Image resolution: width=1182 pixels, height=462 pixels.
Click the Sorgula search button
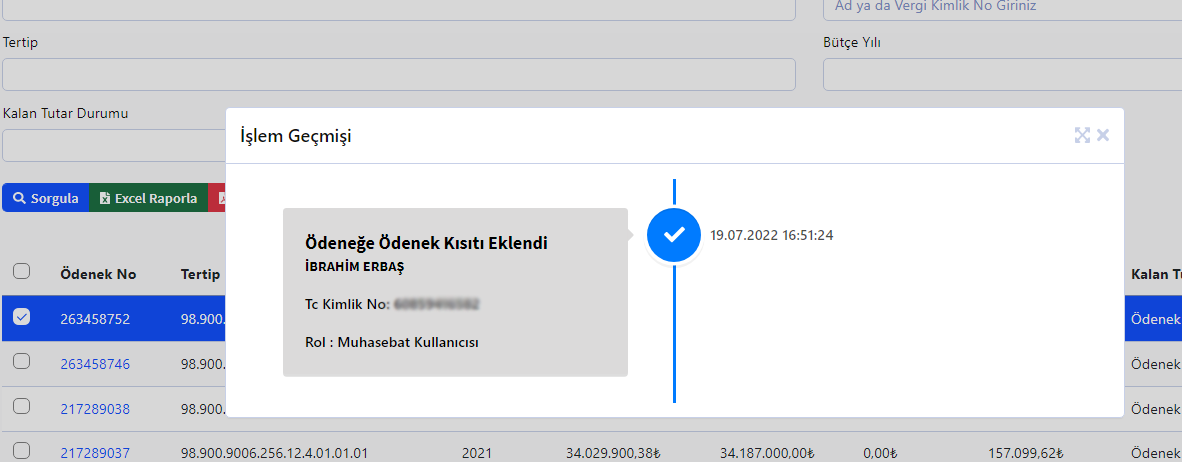[x=46, y=198]
